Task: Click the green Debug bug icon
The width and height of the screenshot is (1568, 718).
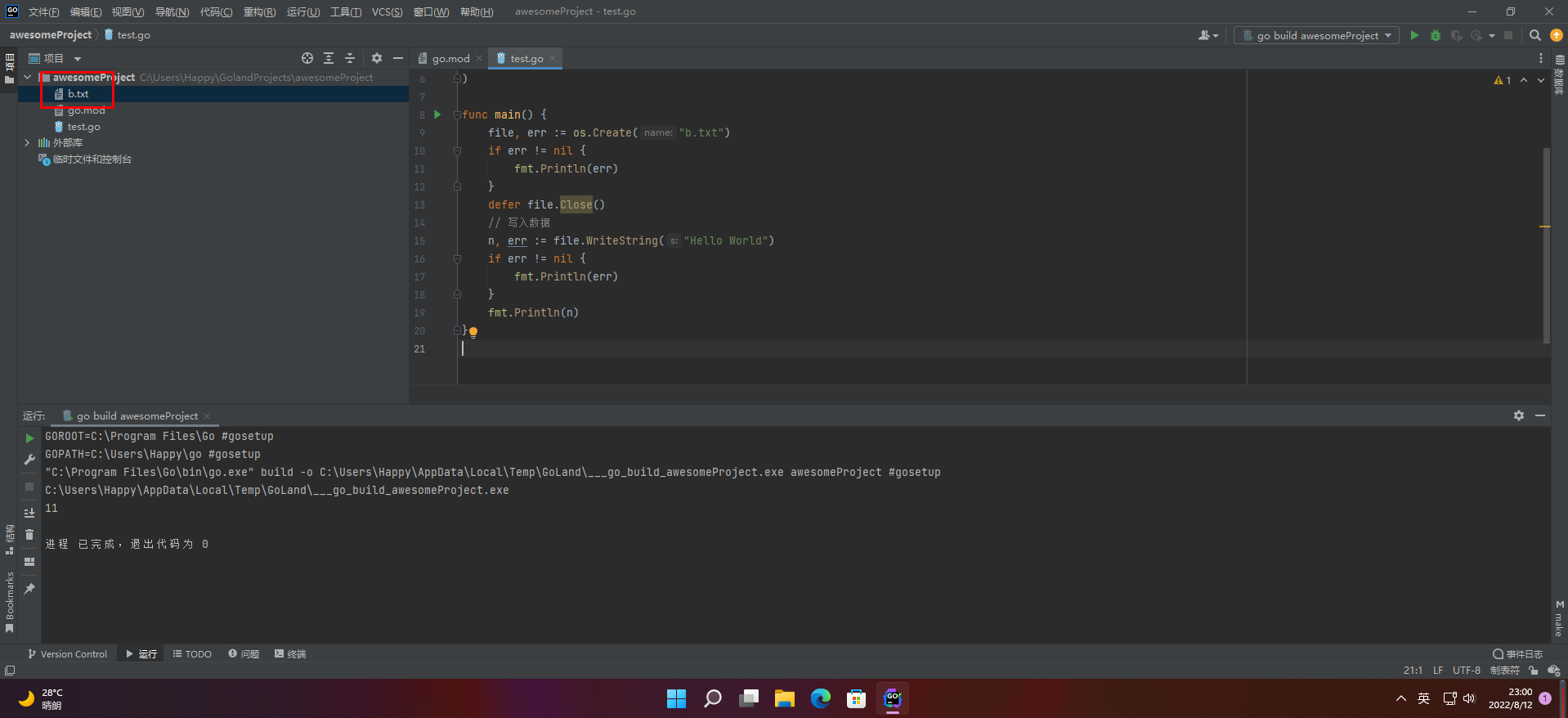Action: click(x=1435, y=35)
